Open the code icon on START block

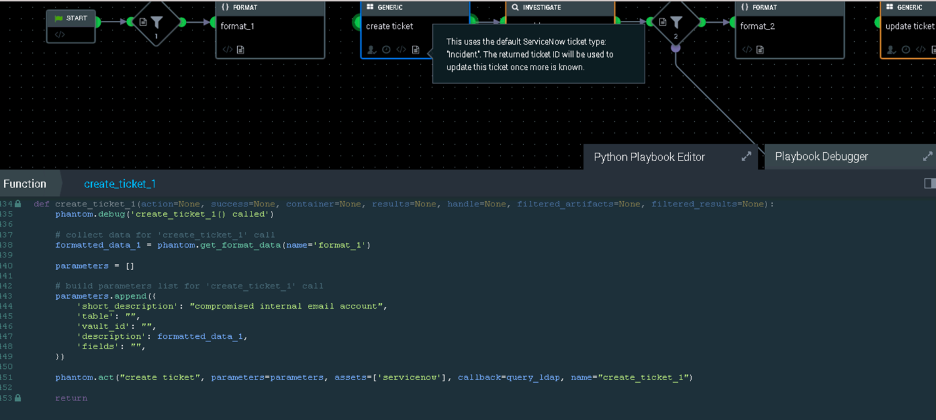click(x=60, y=35)
